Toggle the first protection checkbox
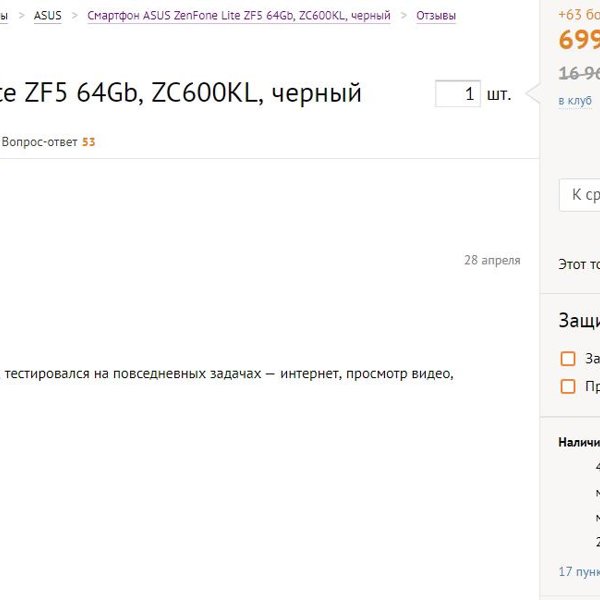600x600 pixels. tap(567, 359)
